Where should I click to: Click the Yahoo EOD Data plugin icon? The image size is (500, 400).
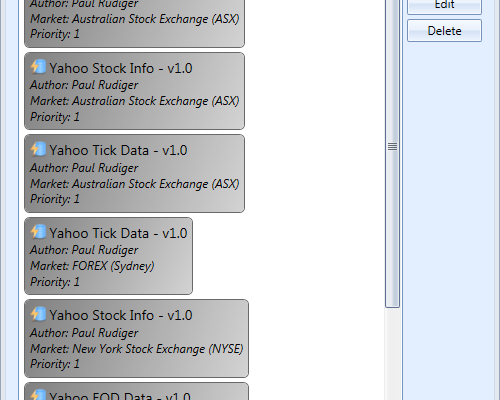[x=38, y=394]
